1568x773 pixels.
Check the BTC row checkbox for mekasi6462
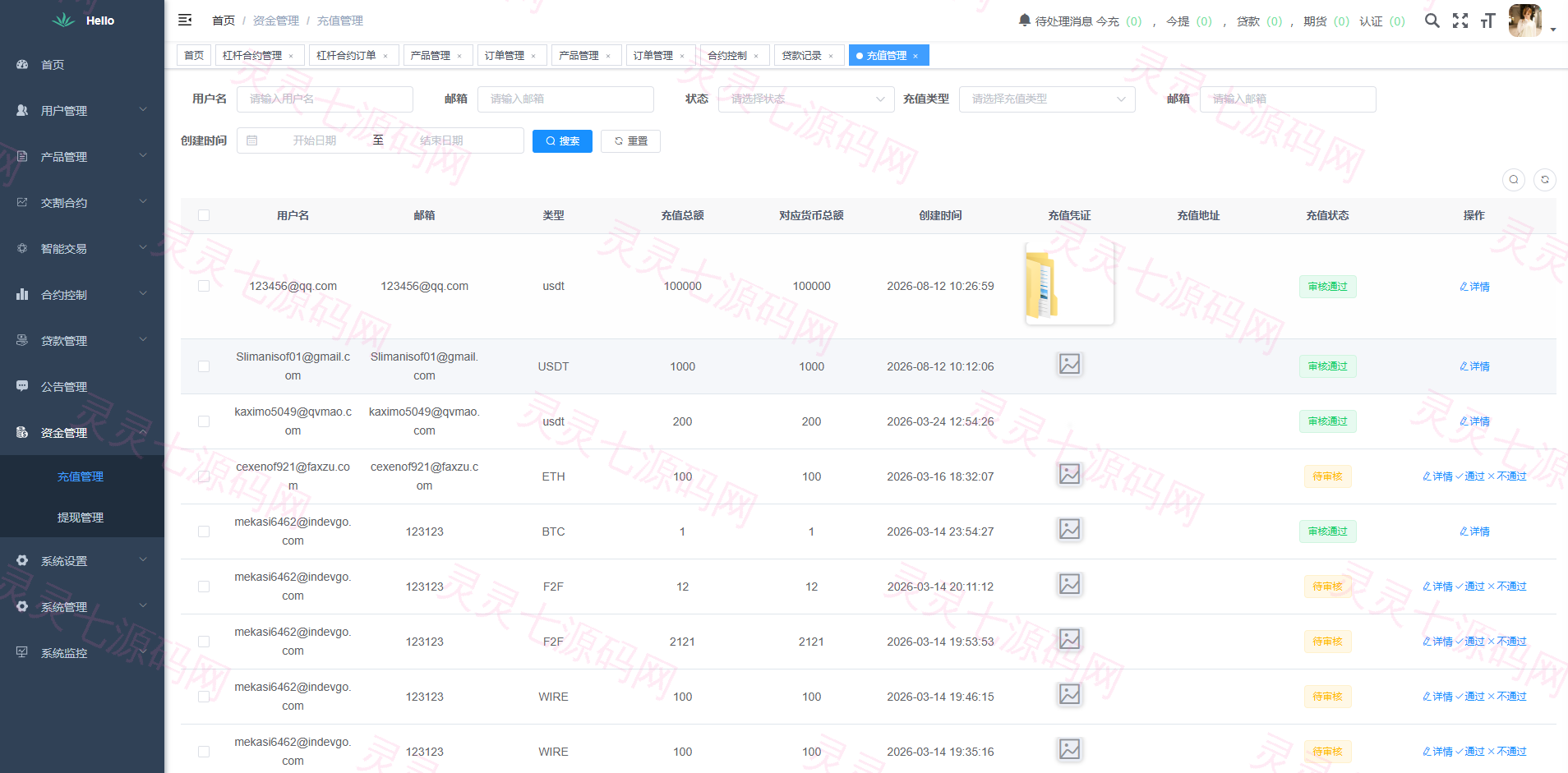coord(204,531)
